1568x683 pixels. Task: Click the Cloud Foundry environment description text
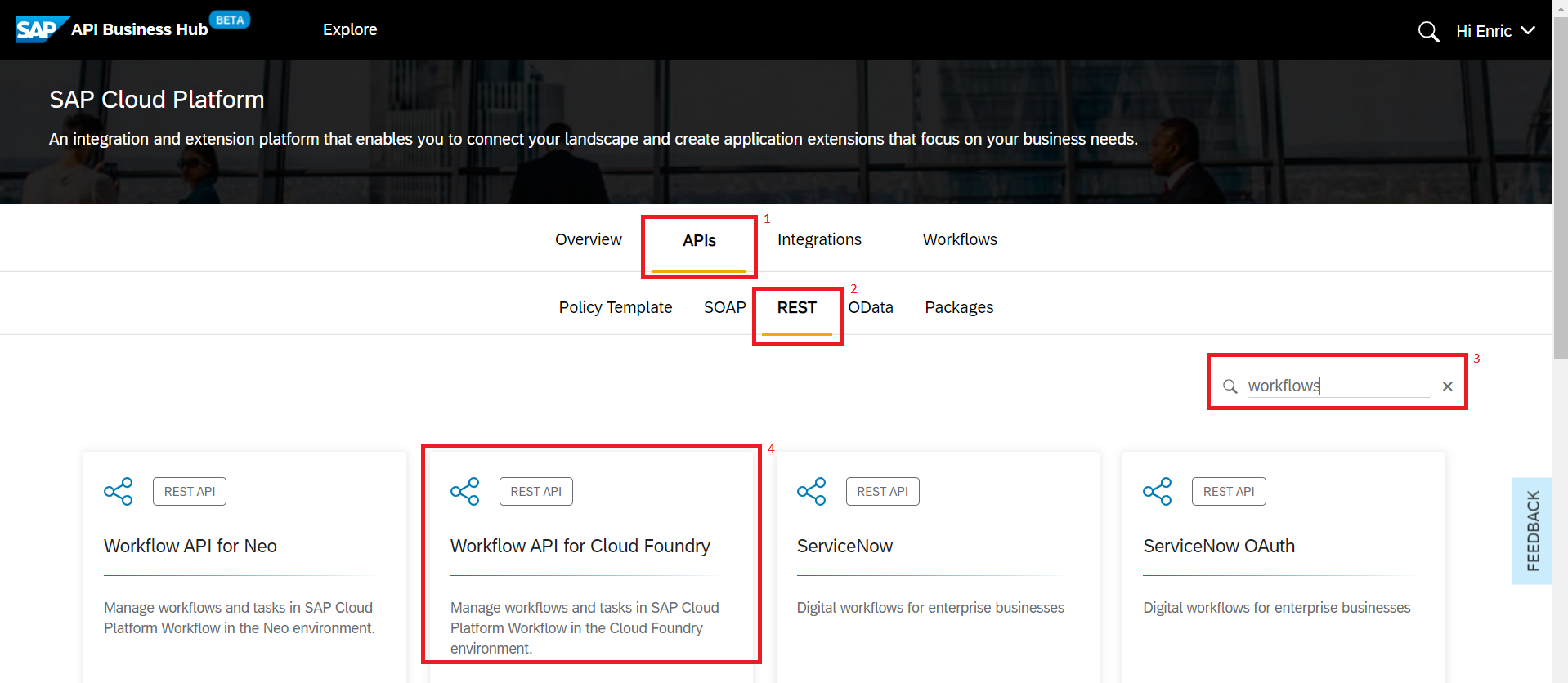tap(585, 627)
